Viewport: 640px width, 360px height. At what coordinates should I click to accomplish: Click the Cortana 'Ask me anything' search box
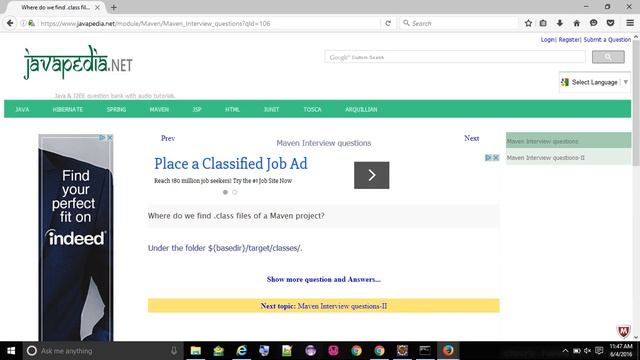[102, 351]
